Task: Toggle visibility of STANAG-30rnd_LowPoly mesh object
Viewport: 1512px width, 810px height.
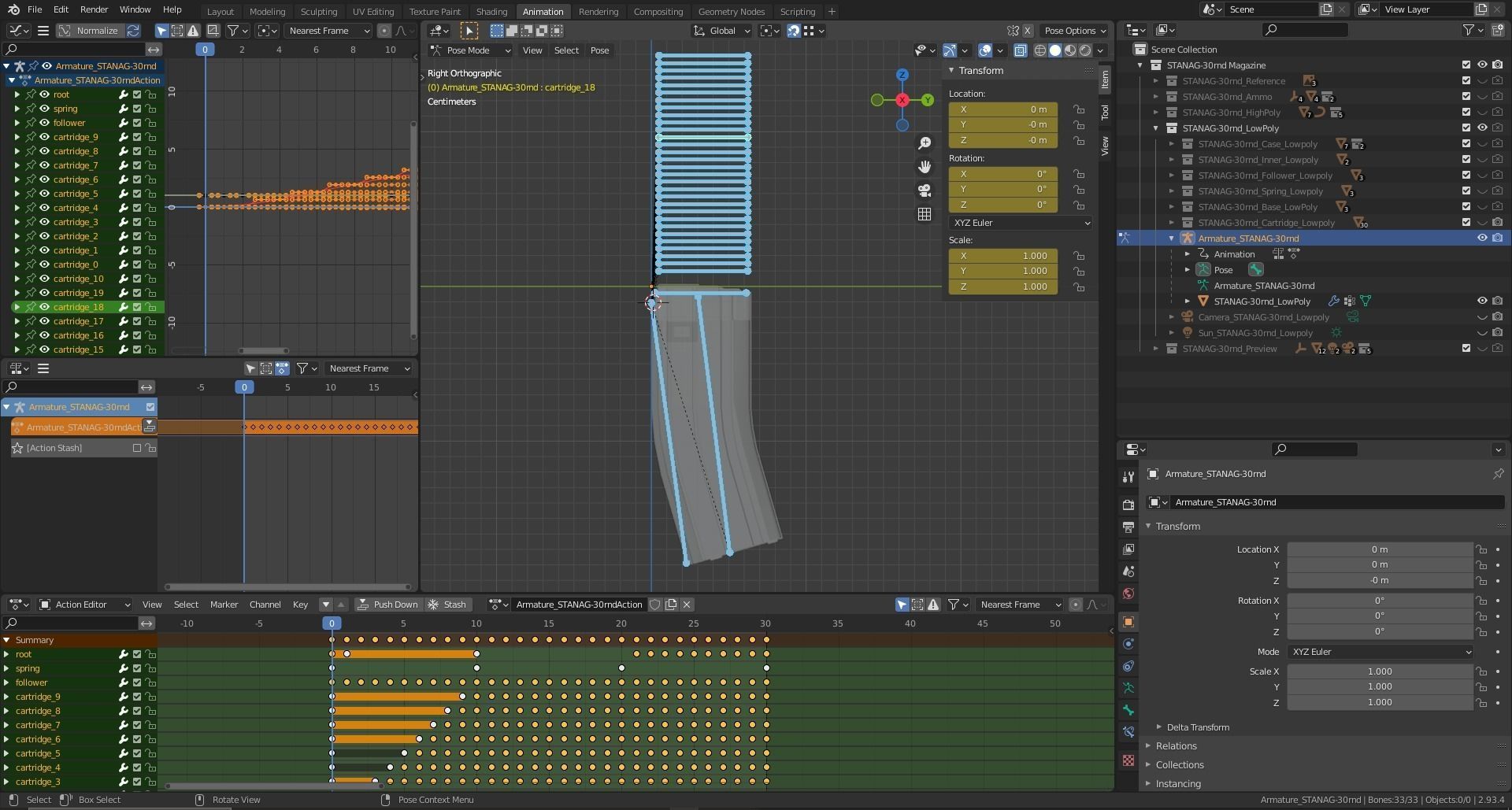Action: pos(1481,301)
